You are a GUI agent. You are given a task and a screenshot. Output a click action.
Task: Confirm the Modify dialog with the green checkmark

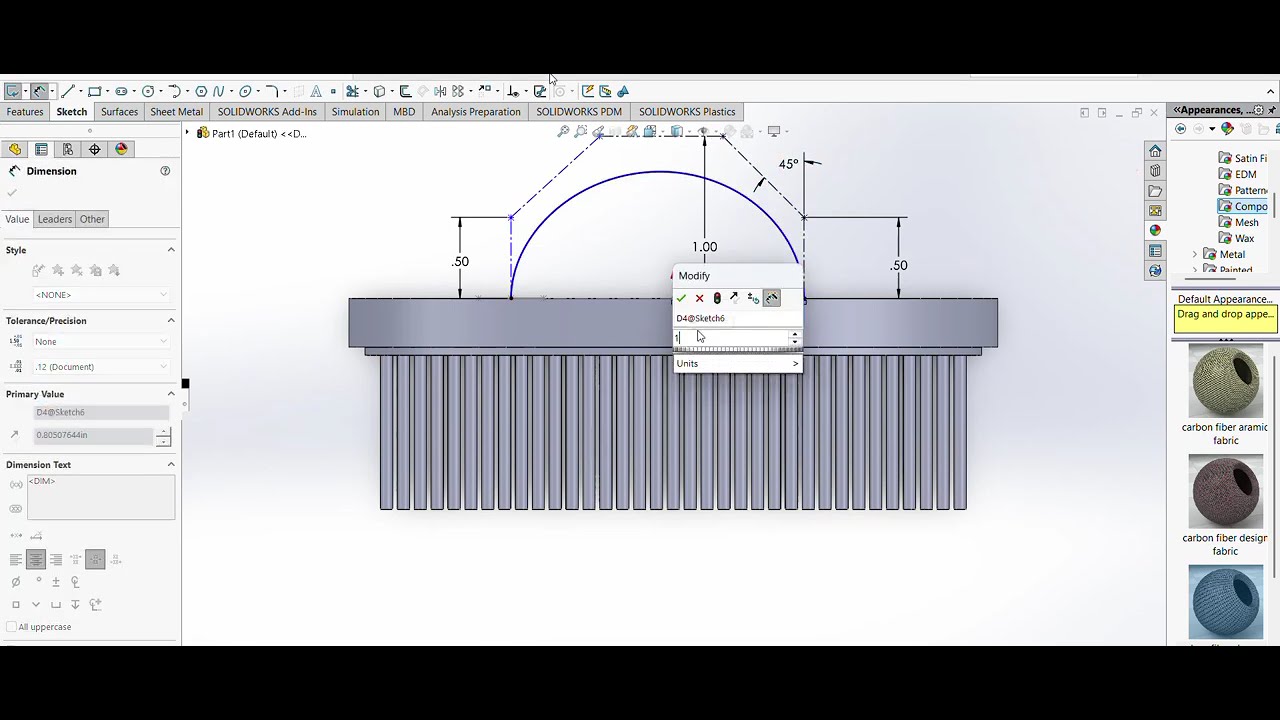pos(681,298)
